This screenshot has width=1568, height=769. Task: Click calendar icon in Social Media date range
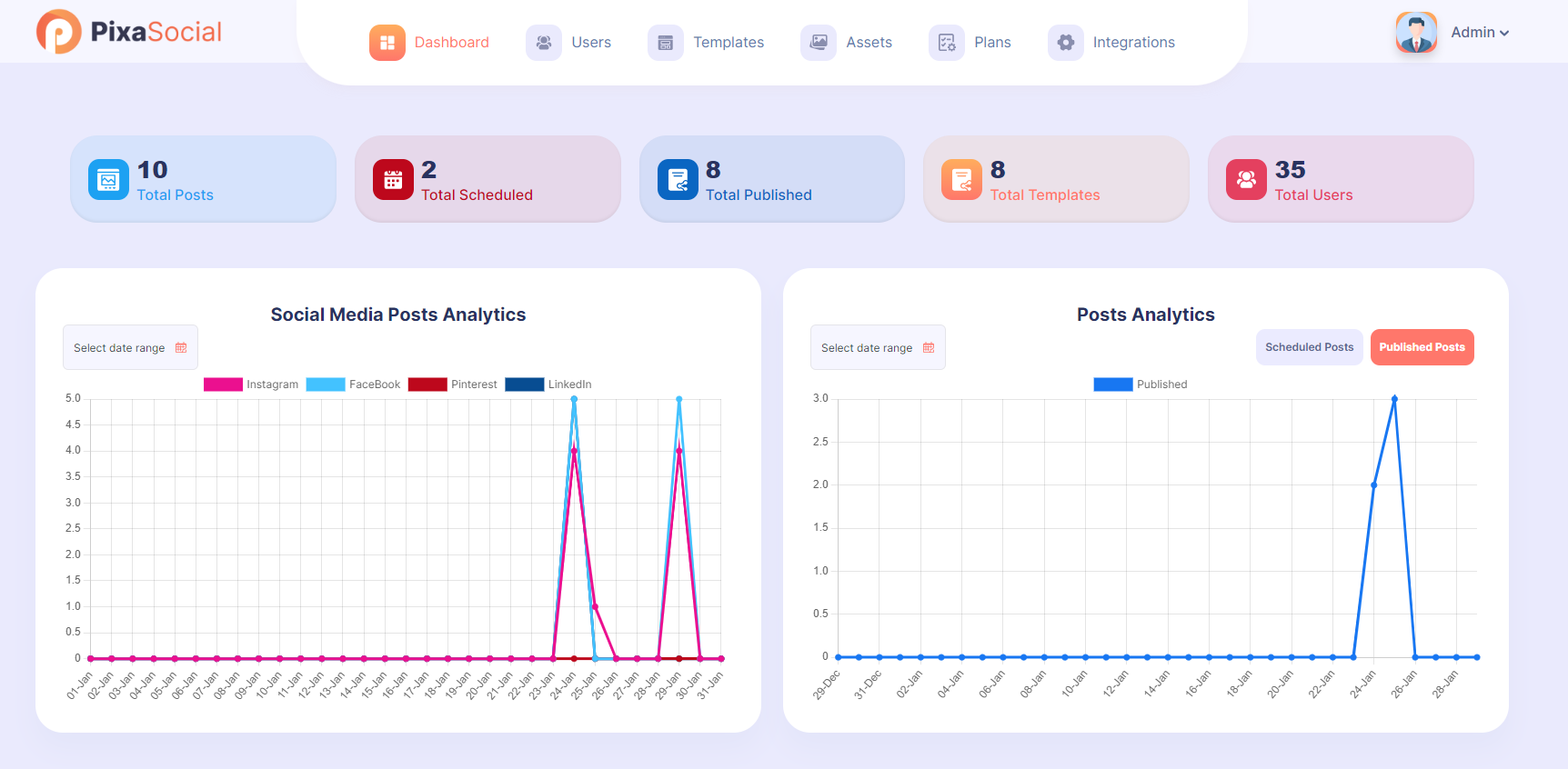[x=181, y=347]
